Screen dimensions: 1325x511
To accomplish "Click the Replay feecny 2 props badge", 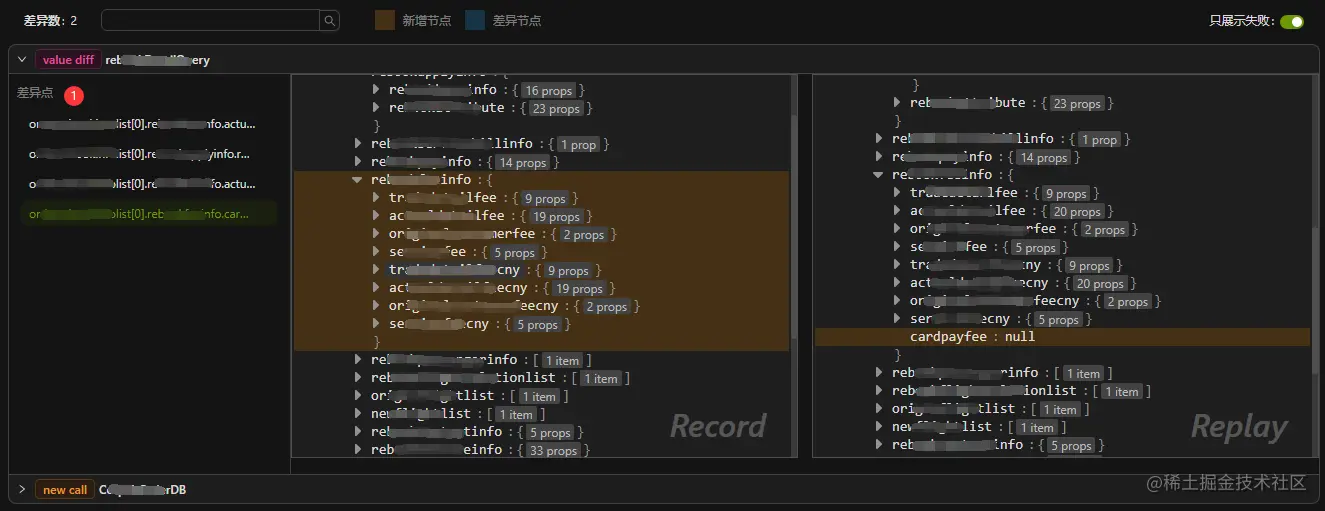I will coord(1126,301).
